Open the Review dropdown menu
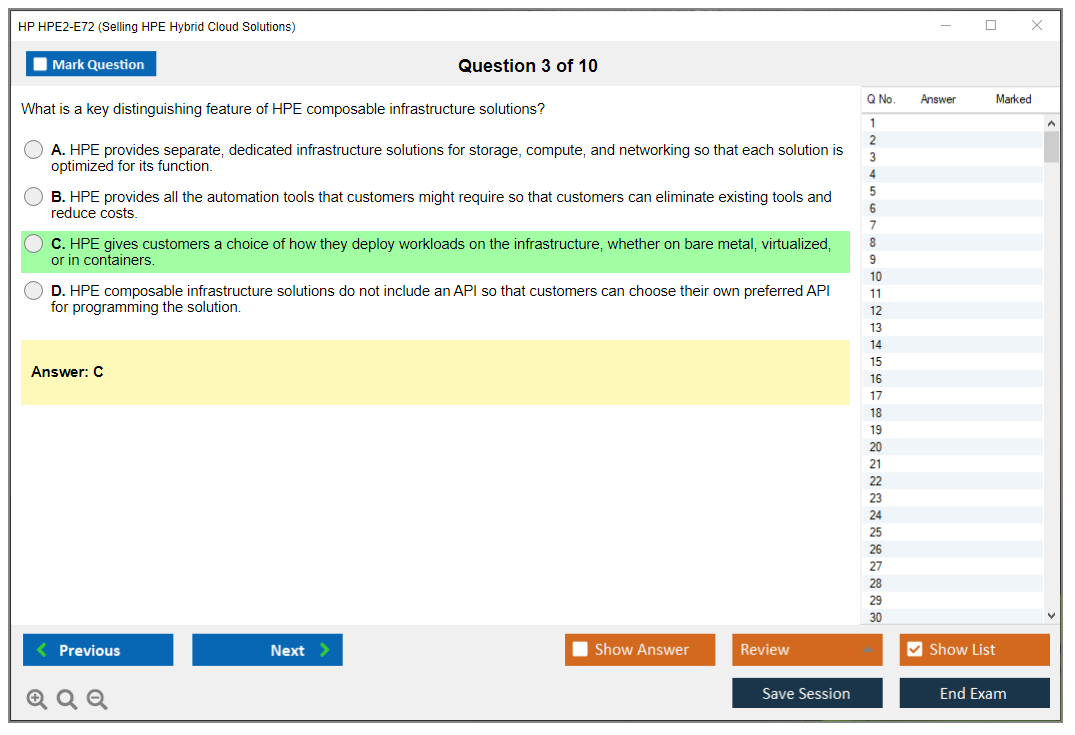Viewport: 1075px width, 735px height. point(806,650)
